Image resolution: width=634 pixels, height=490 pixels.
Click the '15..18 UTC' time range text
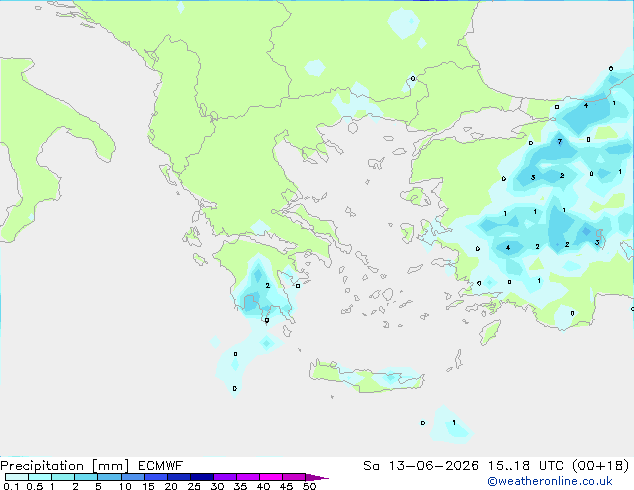pos(525,466)
